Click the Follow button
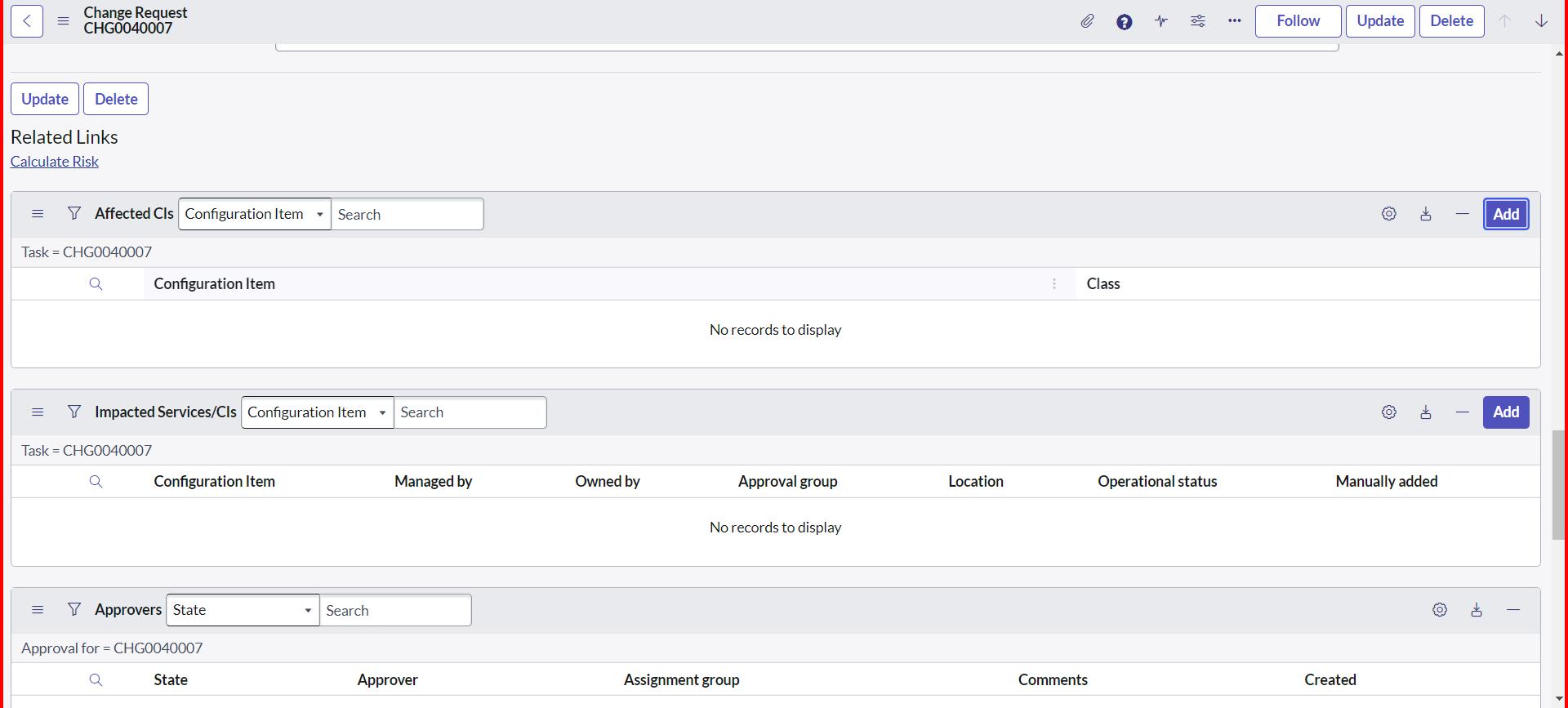 1298,21
